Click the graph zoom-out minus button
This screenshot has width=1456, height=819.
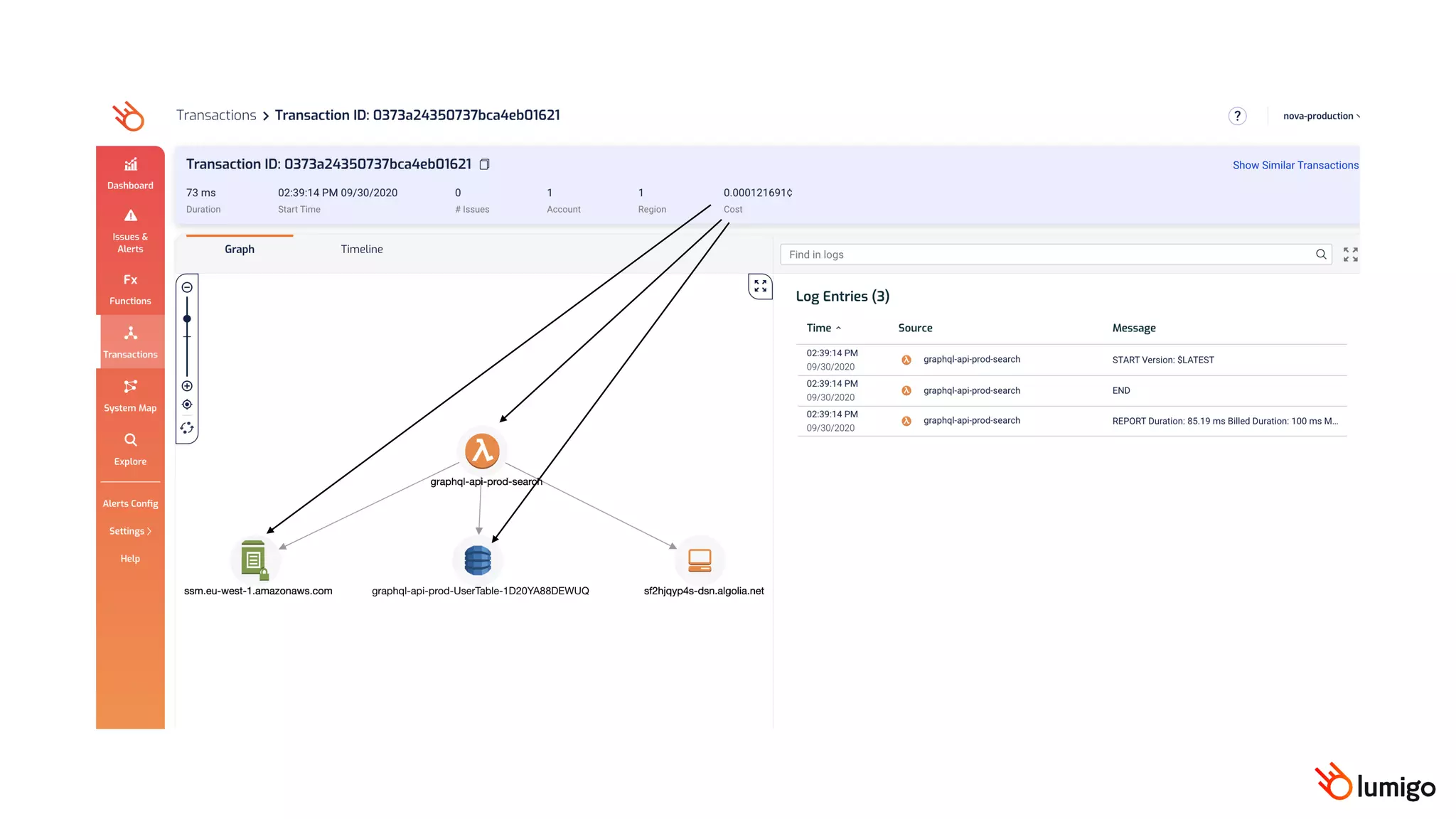pyautogui.click(x=187, y=287)
